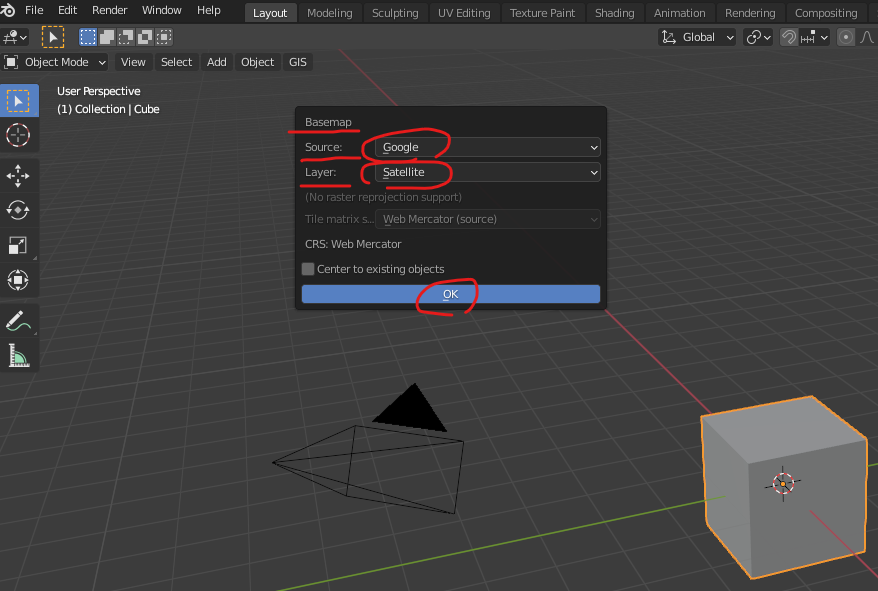Set selection mode to new selection
This screenshot has height=591, width=878.
point(88,38)
